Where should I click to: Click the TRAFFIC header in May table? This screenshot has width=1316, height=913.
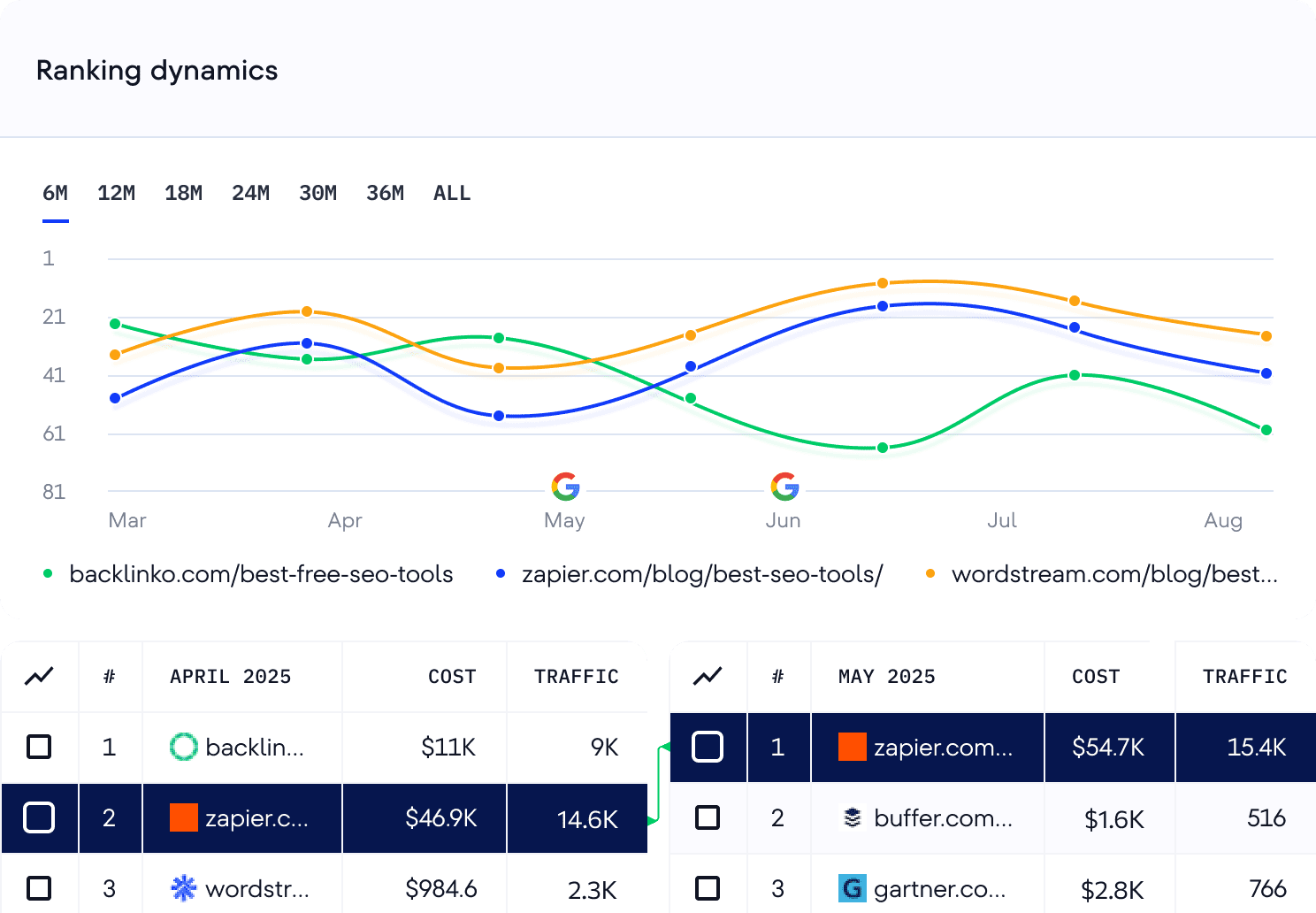tap(1245, 677)
